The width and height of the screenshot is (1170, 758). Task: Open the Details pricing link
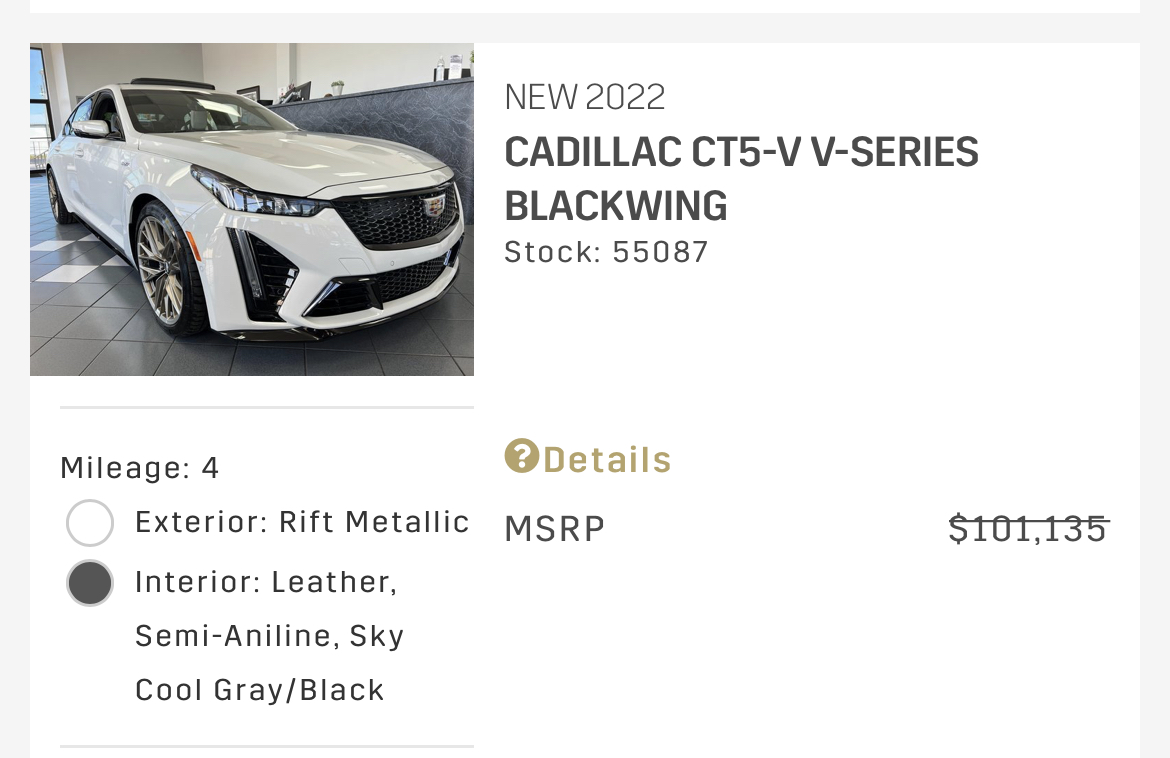point(588,459)
